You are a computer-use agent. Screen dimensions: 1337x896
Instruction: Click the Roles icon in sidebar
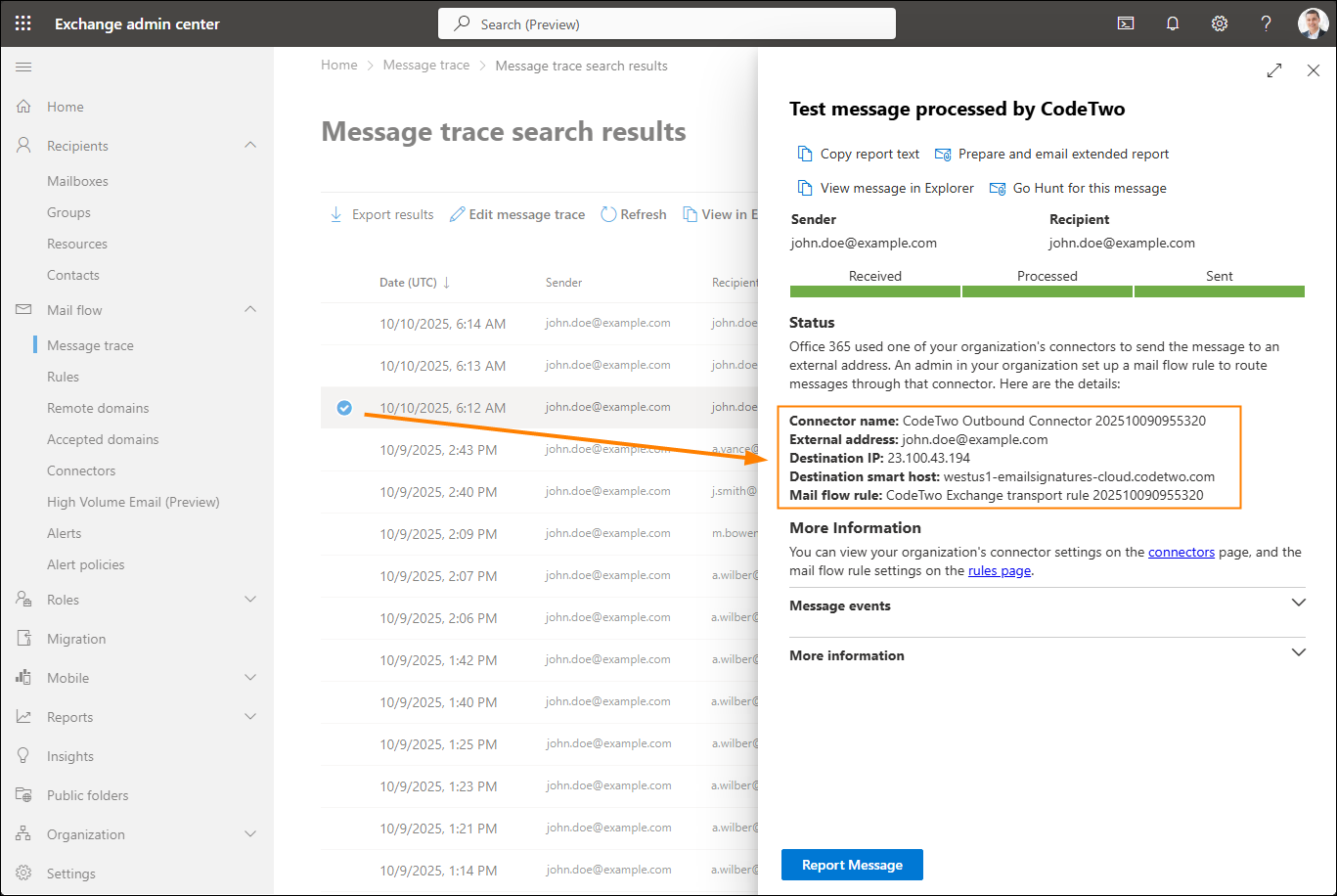(x=23, y=600)
